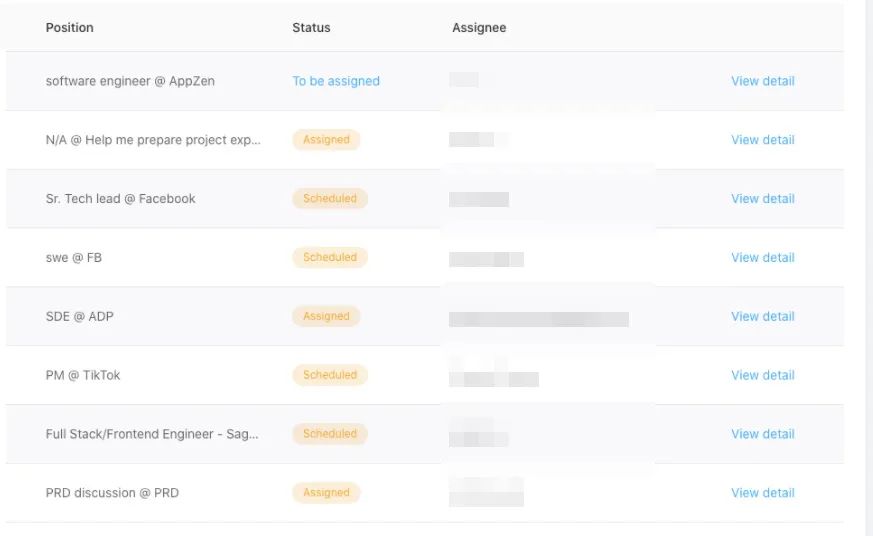Screen dimensions: 873x536
Task: Open View detail for swe @ FB
Action: 762,258
